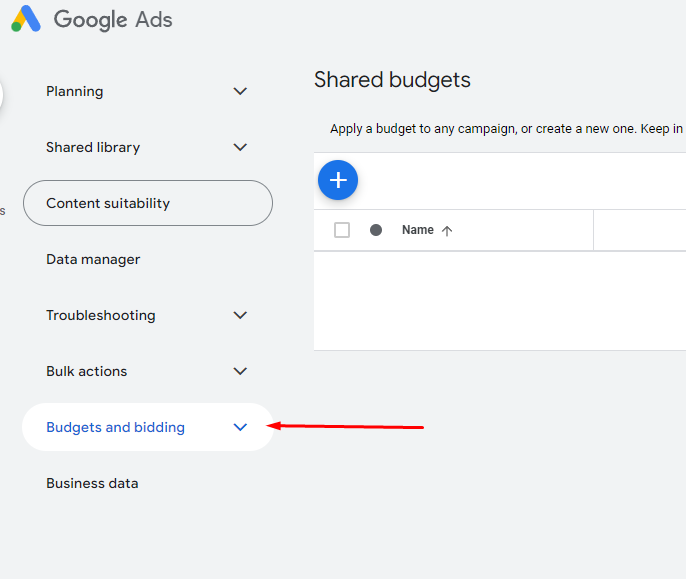This screenshot has height=579, width=686.
Task: Click the status dot column header icon
Action: click(x=376, y=230)
